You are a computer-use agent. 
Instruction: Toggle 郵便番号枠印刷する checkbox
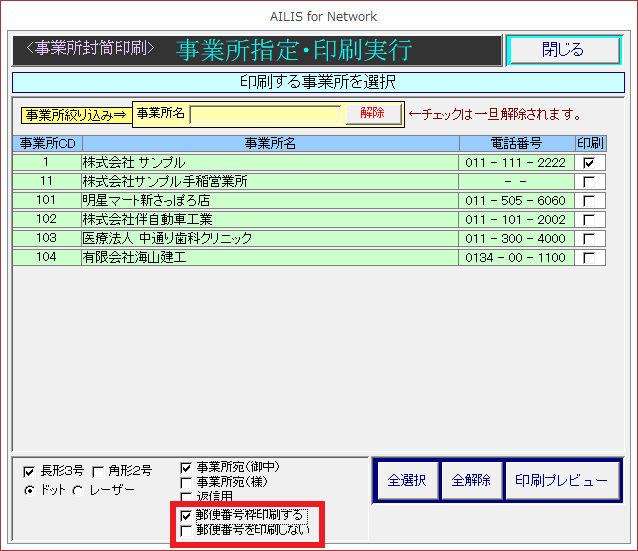click(186, 515)
